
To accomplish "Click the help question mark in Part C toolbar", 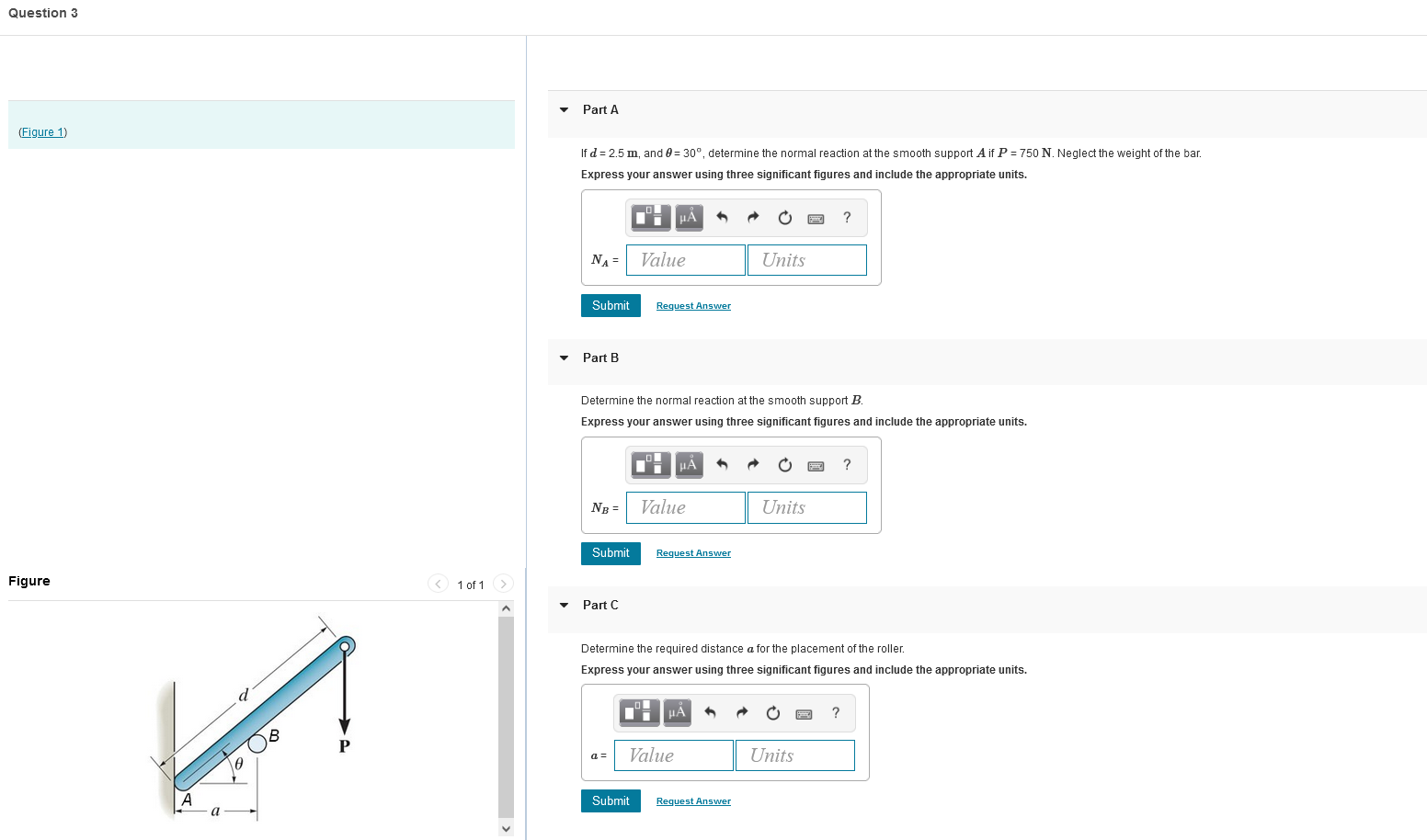I will pos(835,713).
